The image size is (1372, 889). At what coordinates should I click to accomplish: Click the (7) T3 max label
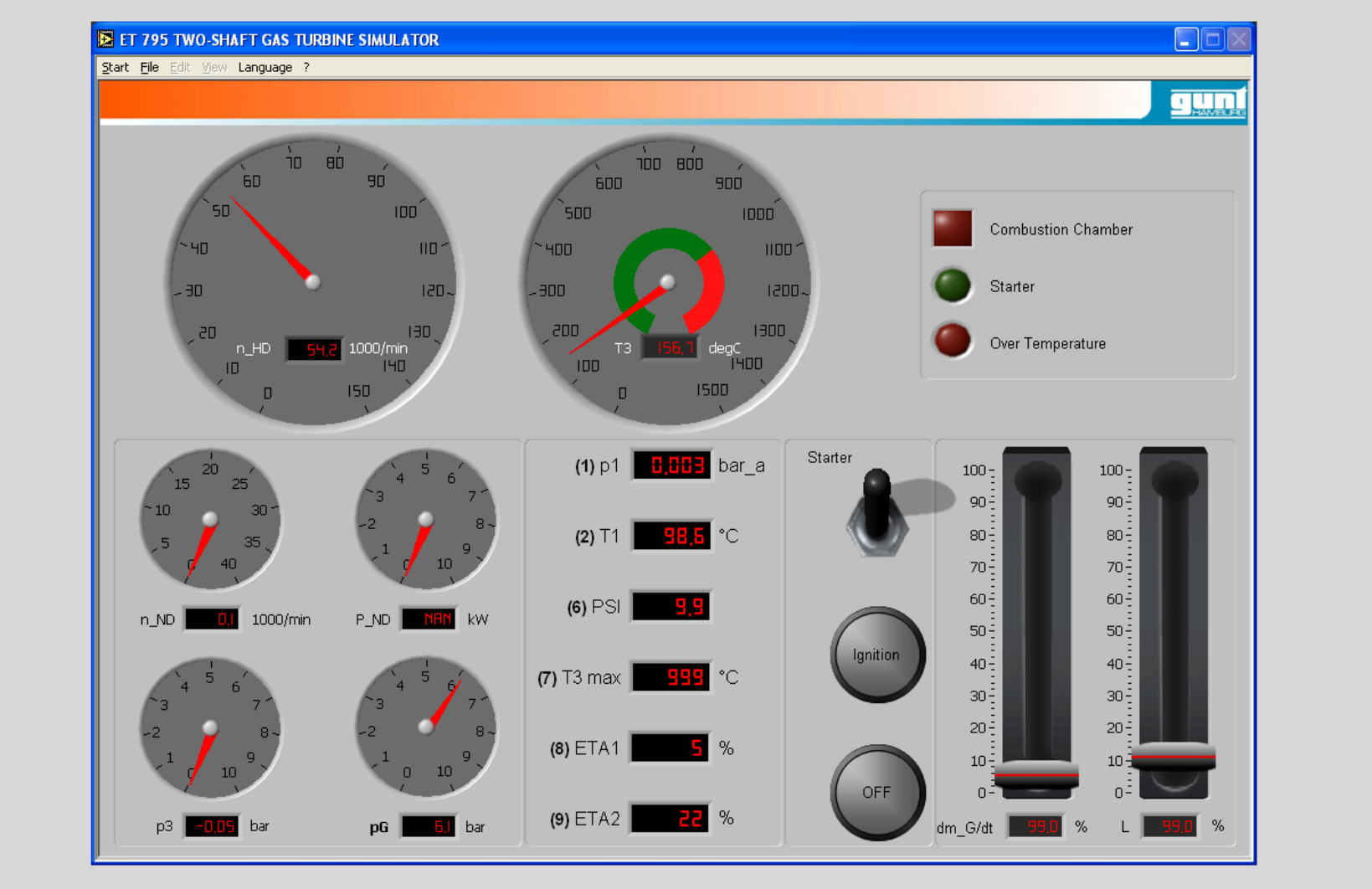(578, 677)
